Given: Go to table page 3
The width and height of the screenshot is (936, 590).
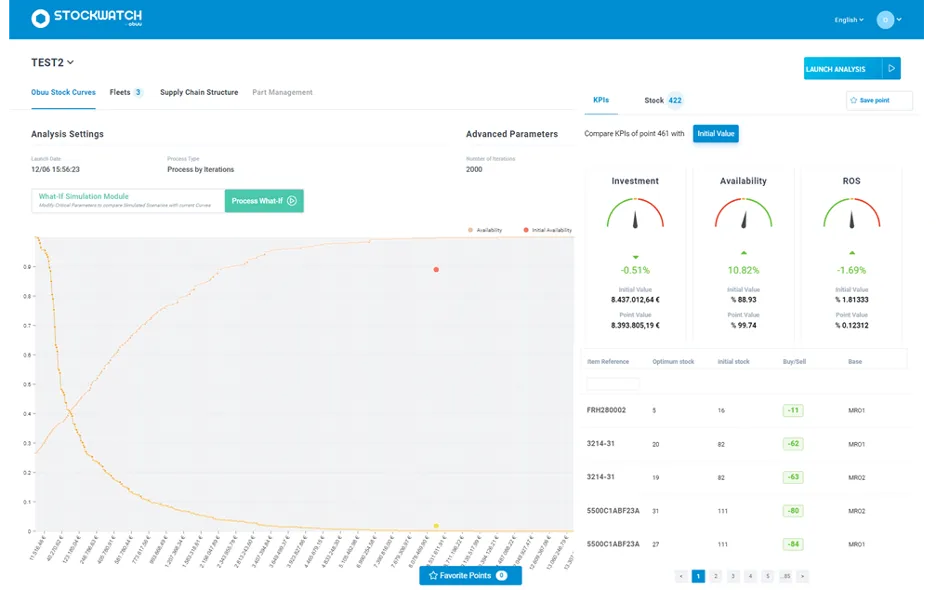Looking at the screenshot, I should coord(733,576).
